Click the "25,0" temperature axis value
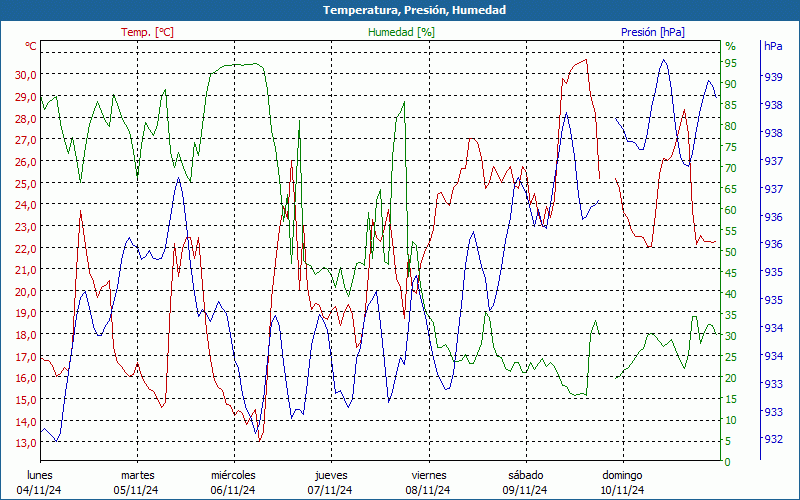The height and width of the screenshot is (500, 800). pos(26,183)
